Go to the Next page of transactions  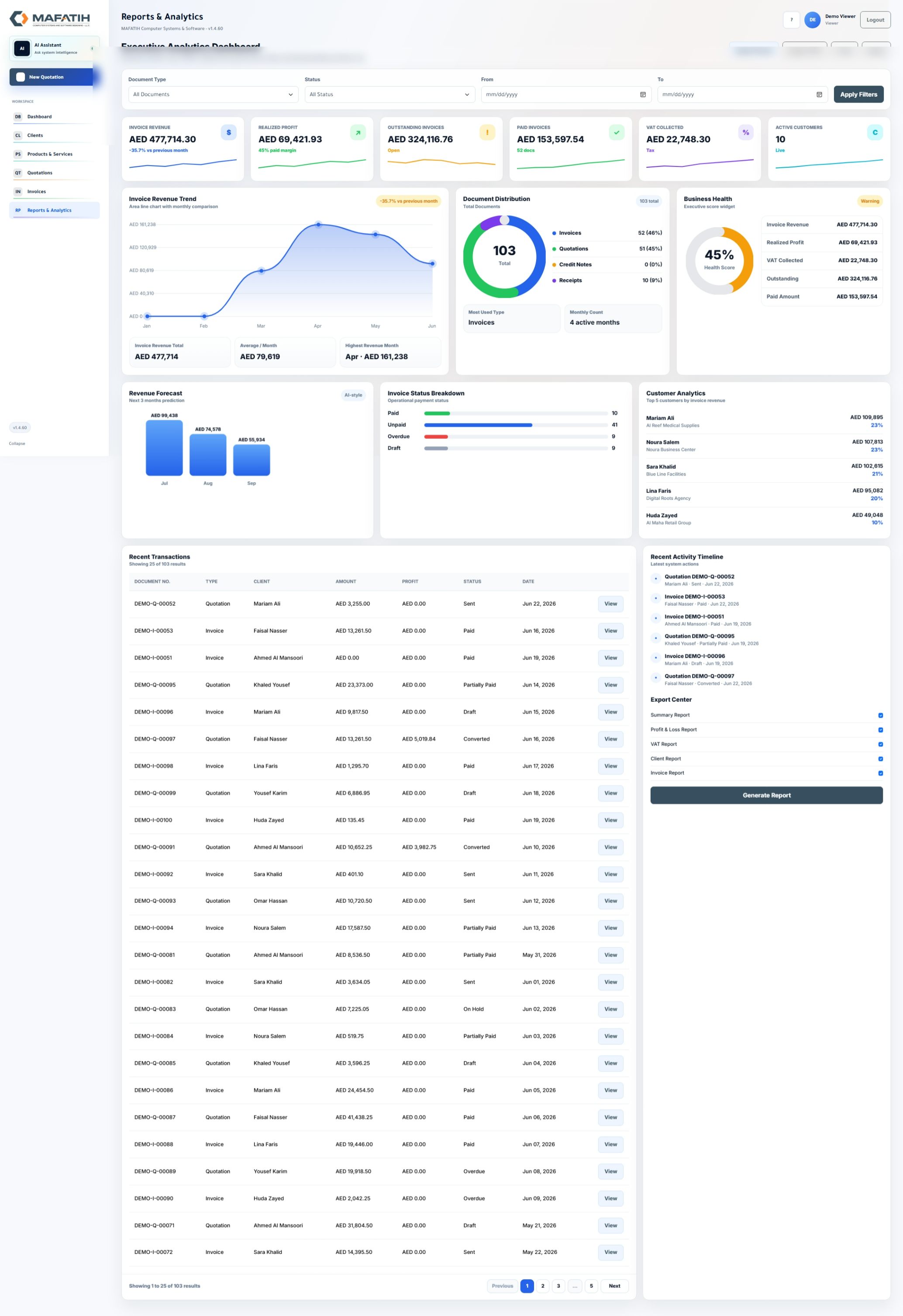coord(614,1285)
